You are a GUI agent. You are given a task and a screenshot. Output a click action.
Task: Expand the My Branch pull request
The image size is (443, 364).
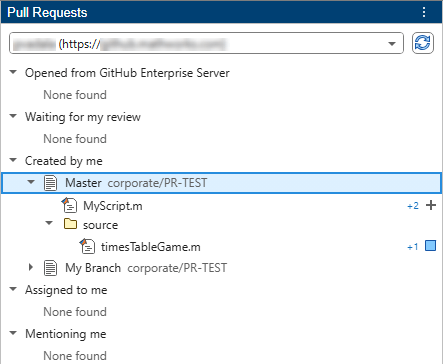(31, 267)
